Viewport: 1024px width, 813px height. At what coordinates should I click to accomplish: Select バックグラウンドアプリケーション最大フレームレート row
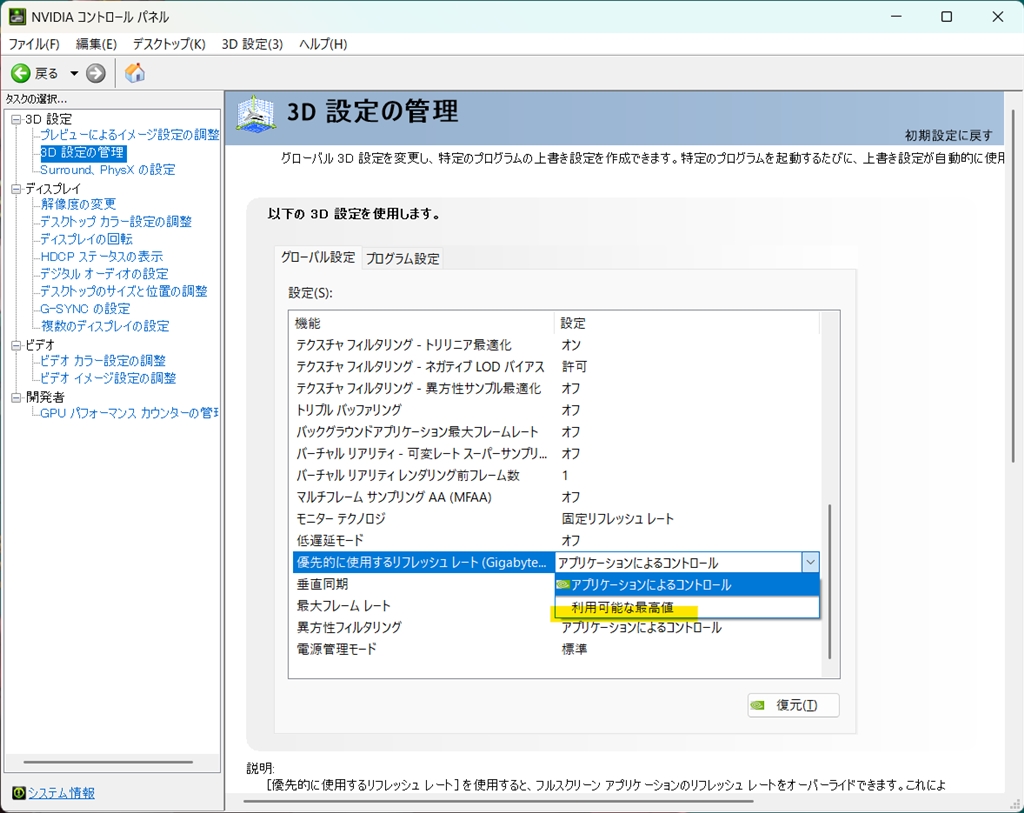tap(554, 432)
